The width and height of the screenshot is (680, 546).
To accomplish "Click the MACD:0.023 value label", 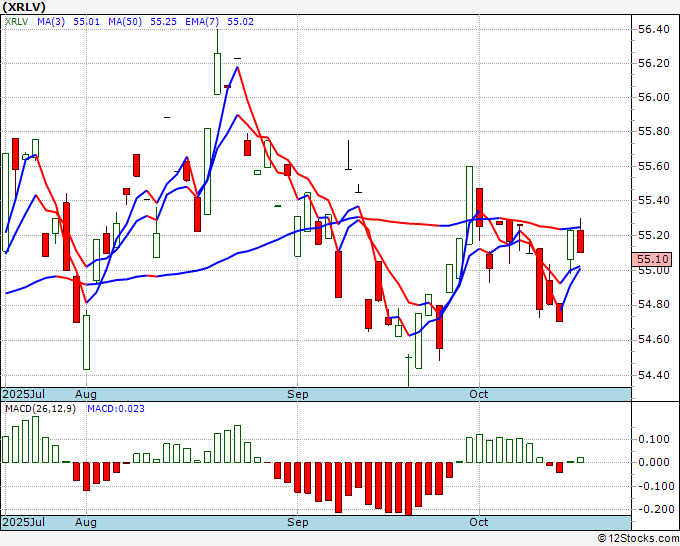I will 116,409.
